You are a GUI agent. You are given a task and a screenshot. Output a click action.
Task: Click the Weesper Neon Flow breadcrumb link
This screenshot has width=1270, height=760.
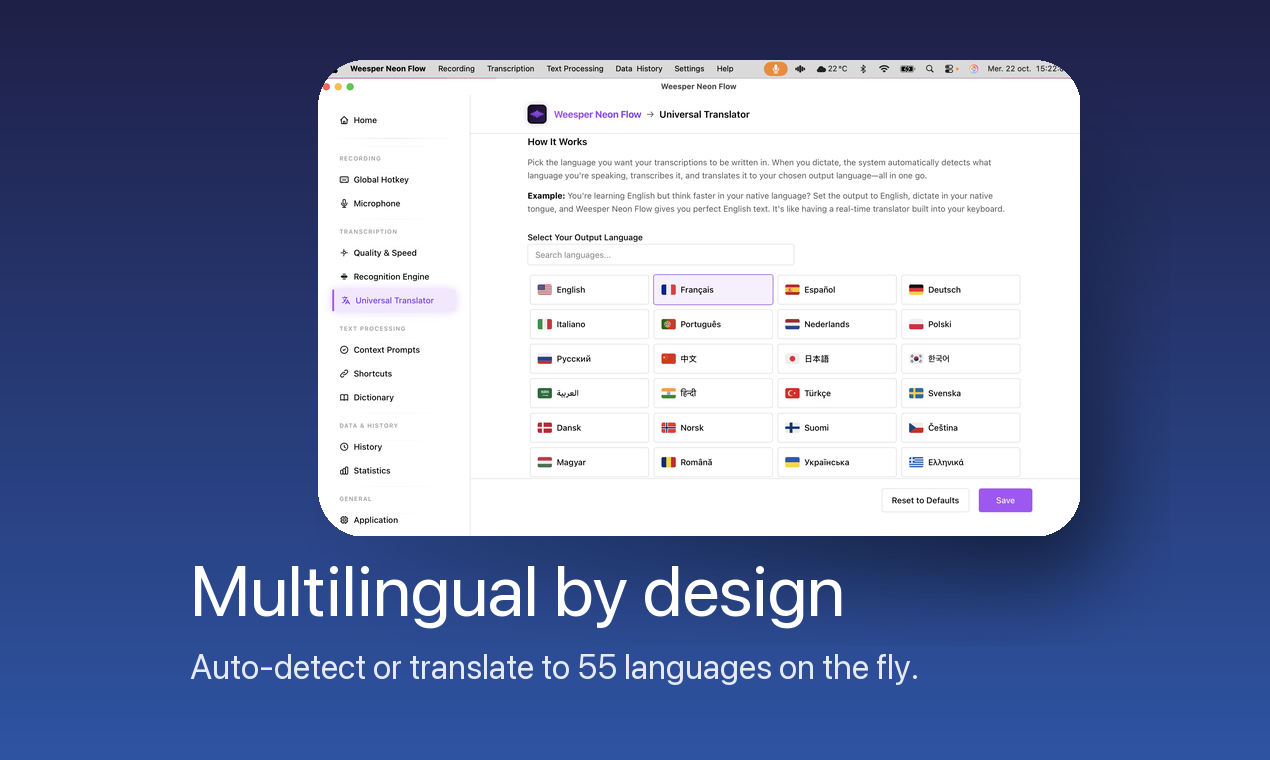pyautogui.click(x=597, y=115)
